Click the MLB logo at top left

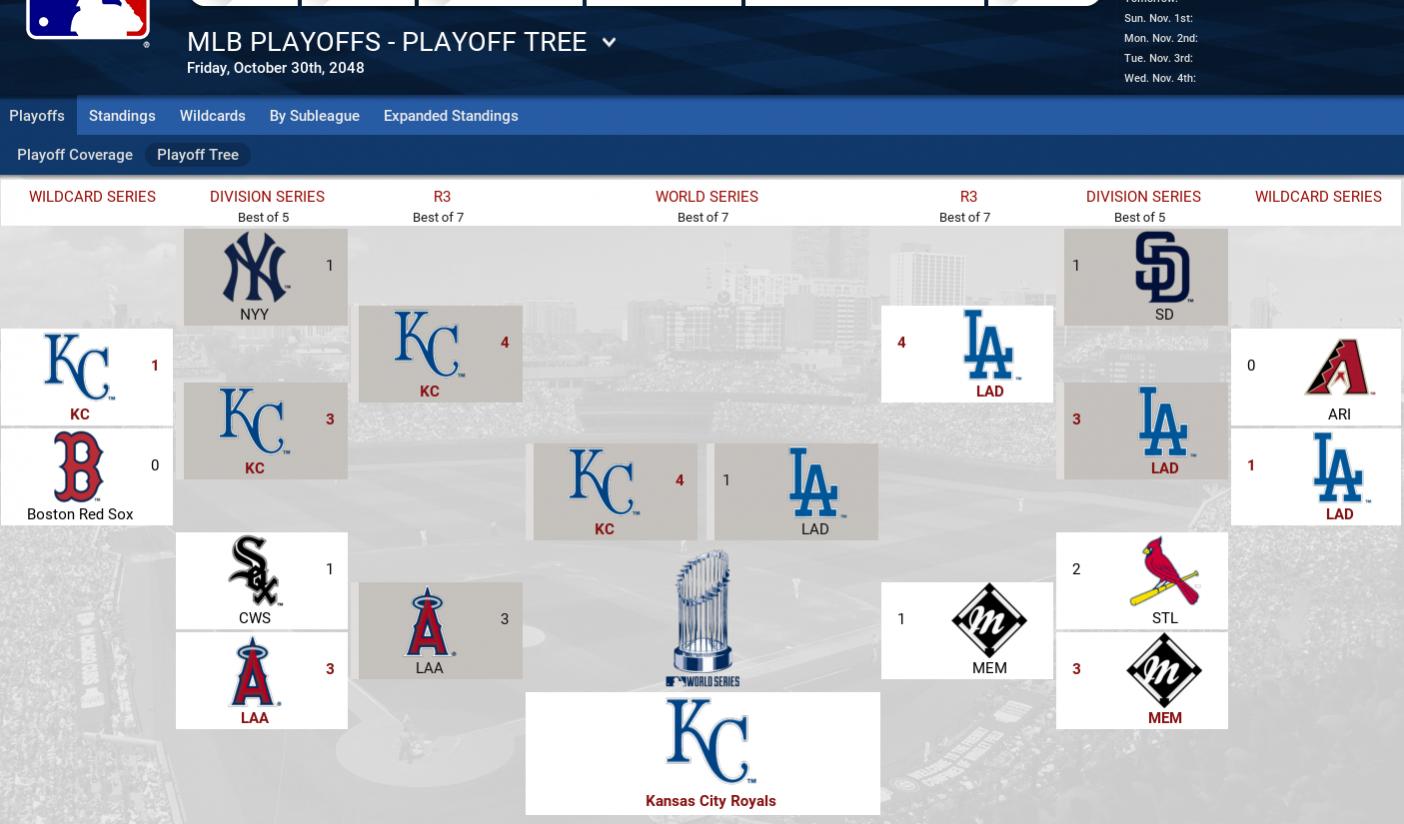(x=88, y=19)
